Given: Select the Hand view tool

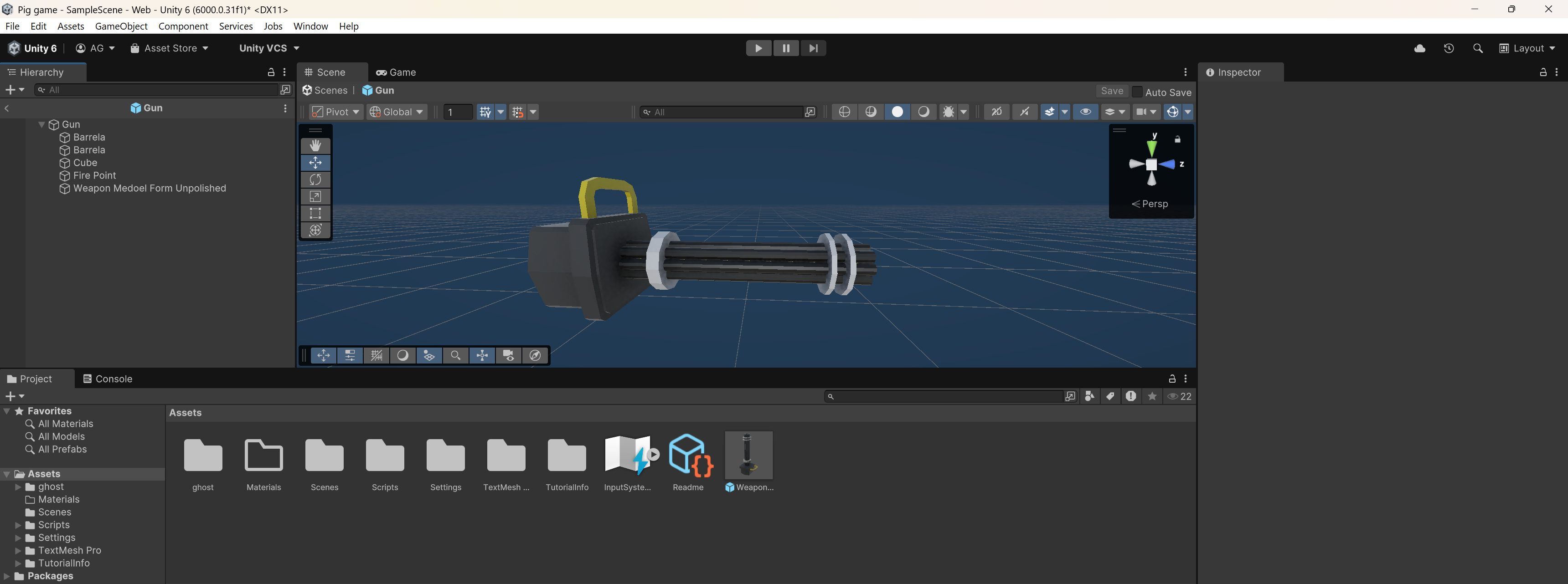Looking at the screenshot, I should click(315, 145).
